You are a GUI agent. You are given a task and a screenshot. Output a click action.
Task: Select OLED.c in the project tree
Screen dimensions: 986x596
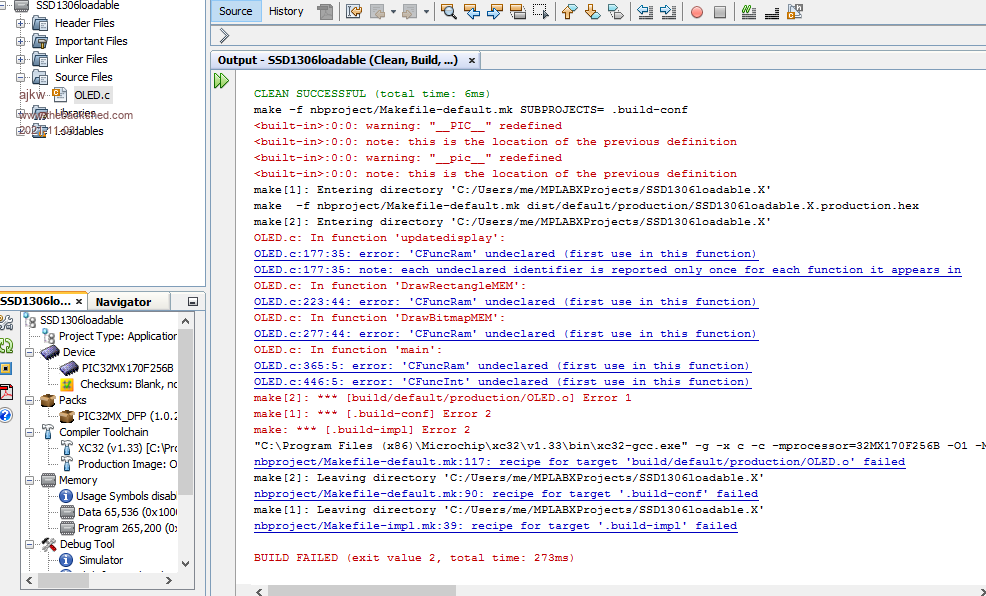92,95
